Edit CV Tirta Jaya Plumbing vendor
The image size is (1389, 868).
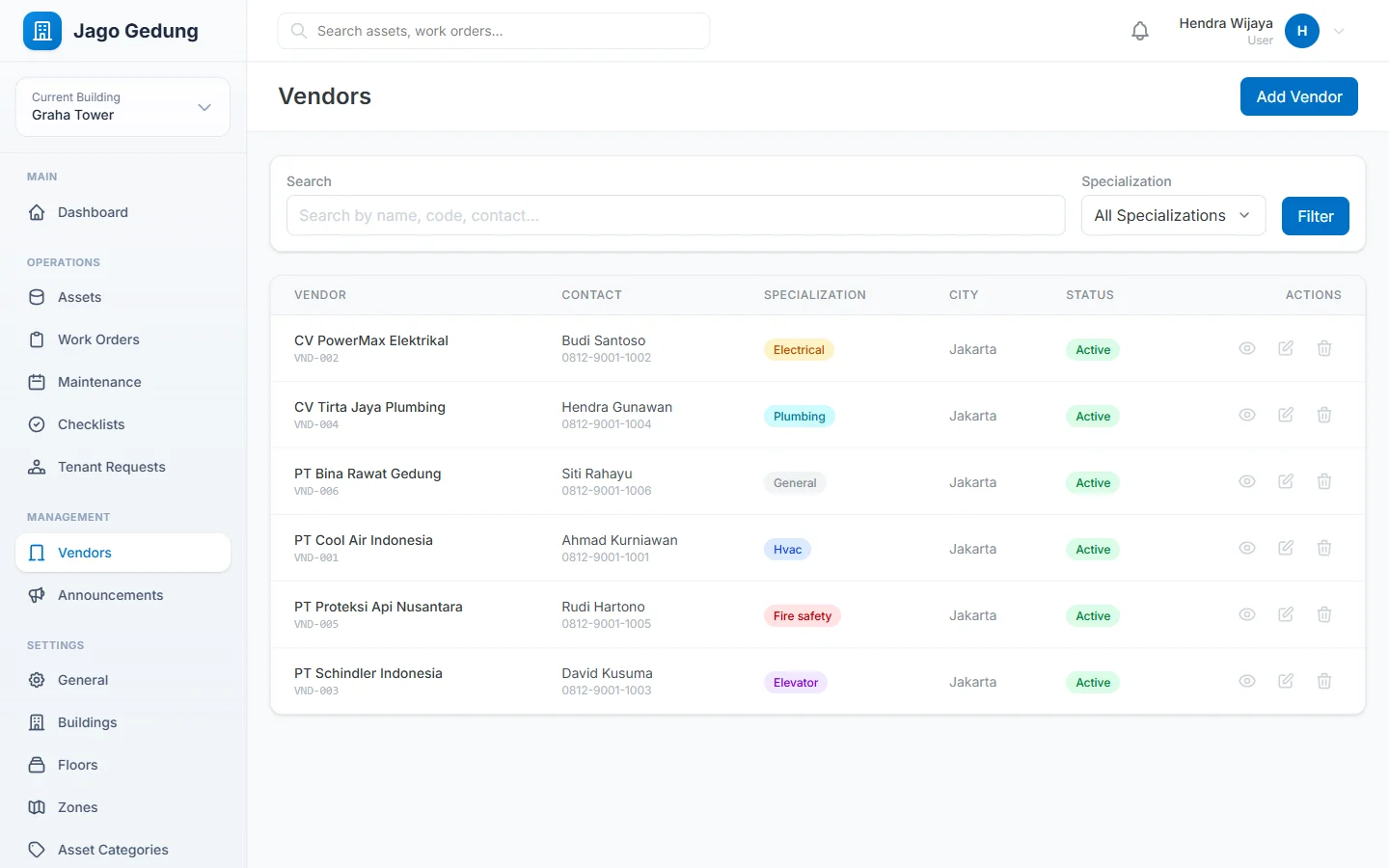pyautogui.click(x=1286, y=415)
